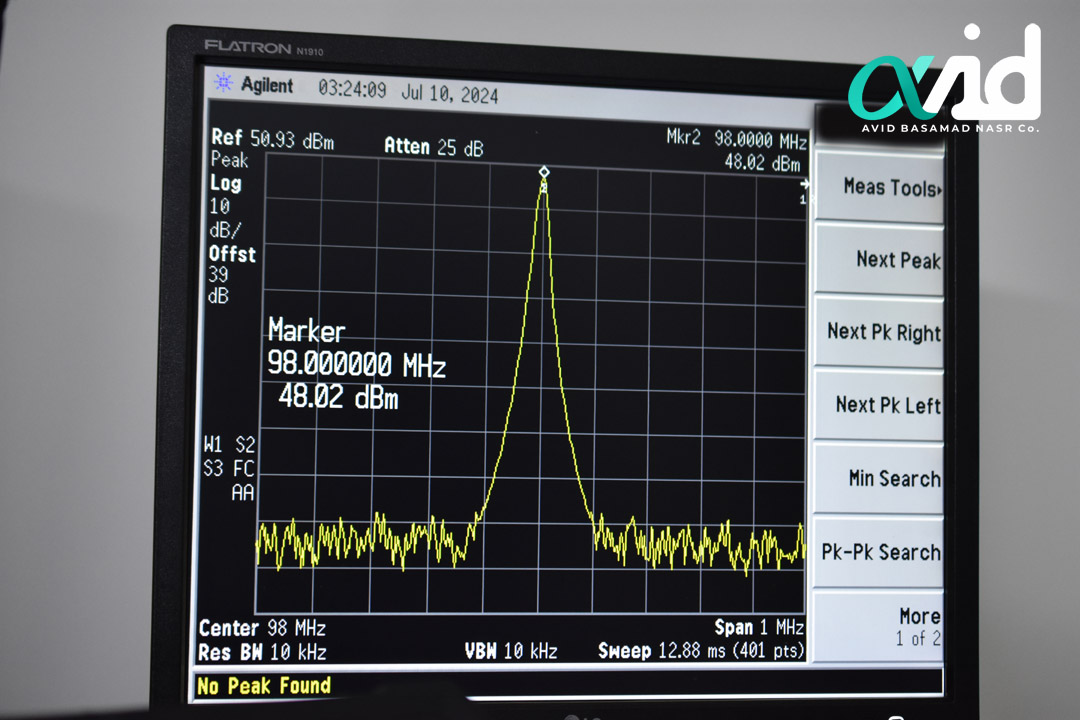Click the diamond marker at the signal peak
1080x720 pixels.
coord(543,172)
